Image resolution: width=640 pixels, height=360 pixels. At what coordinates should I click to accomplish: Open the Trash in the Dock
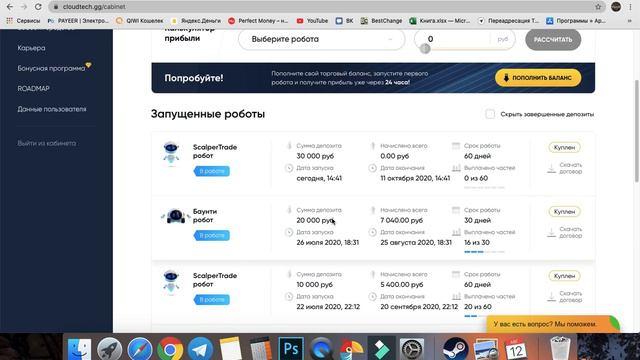(560, 348)
